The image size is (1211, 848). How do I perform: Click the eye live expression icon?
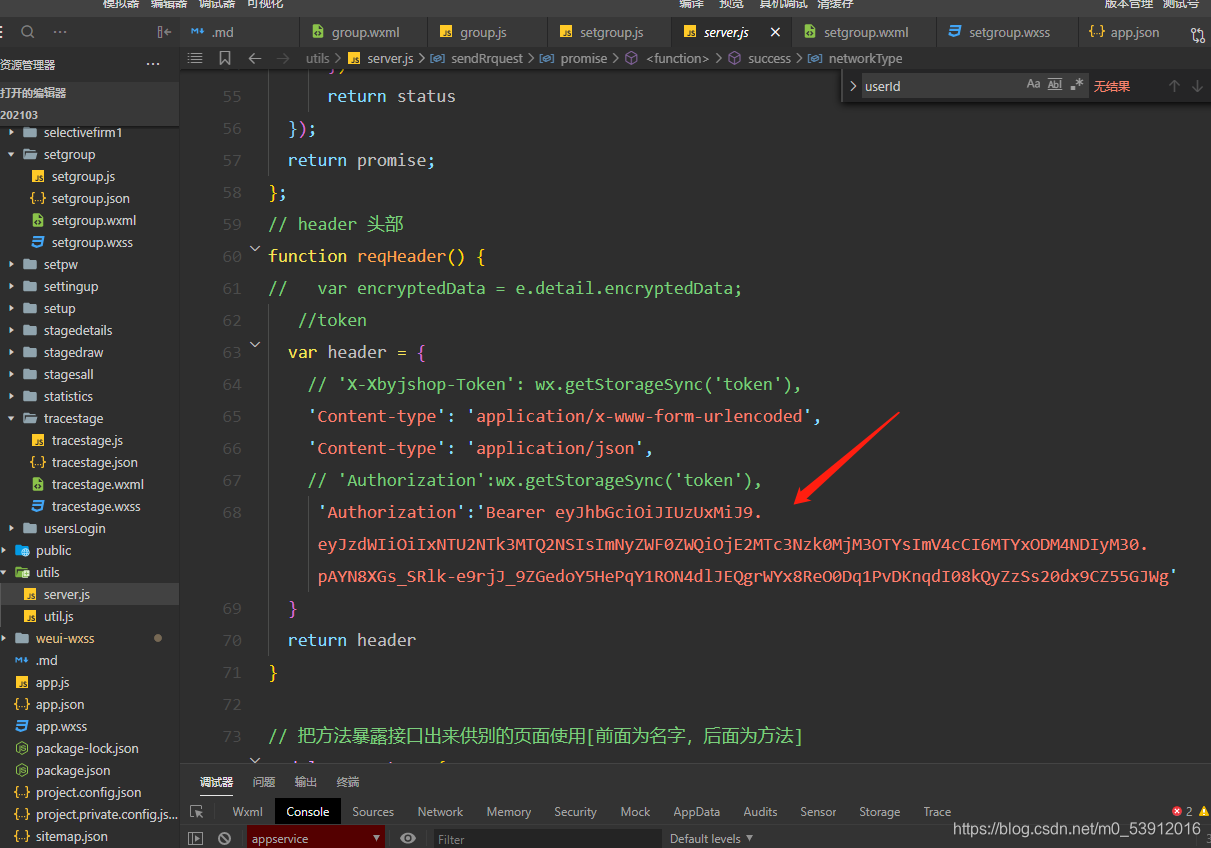[408, 838]
